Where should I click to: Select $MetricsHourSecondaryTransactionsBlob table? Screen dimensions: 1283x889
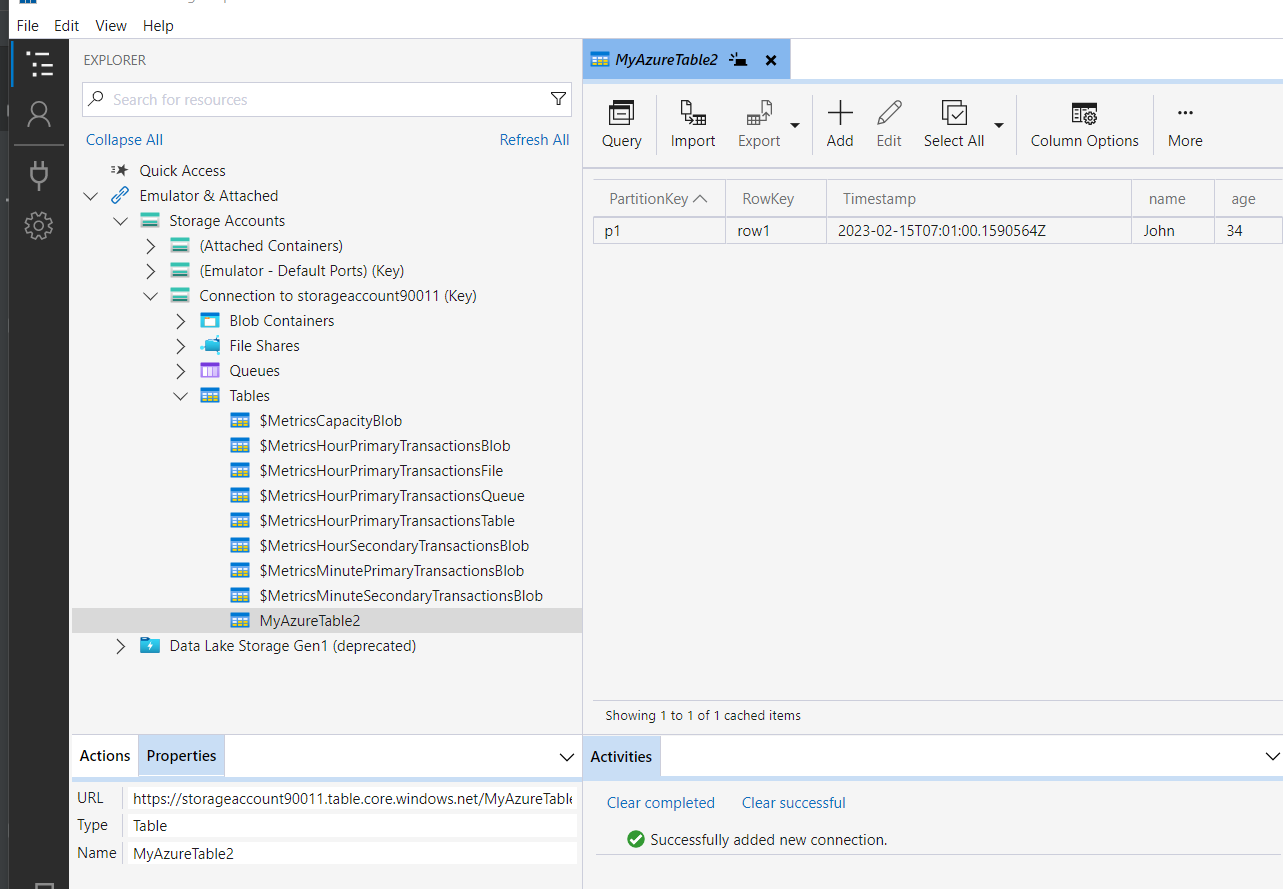coord(394,546)
